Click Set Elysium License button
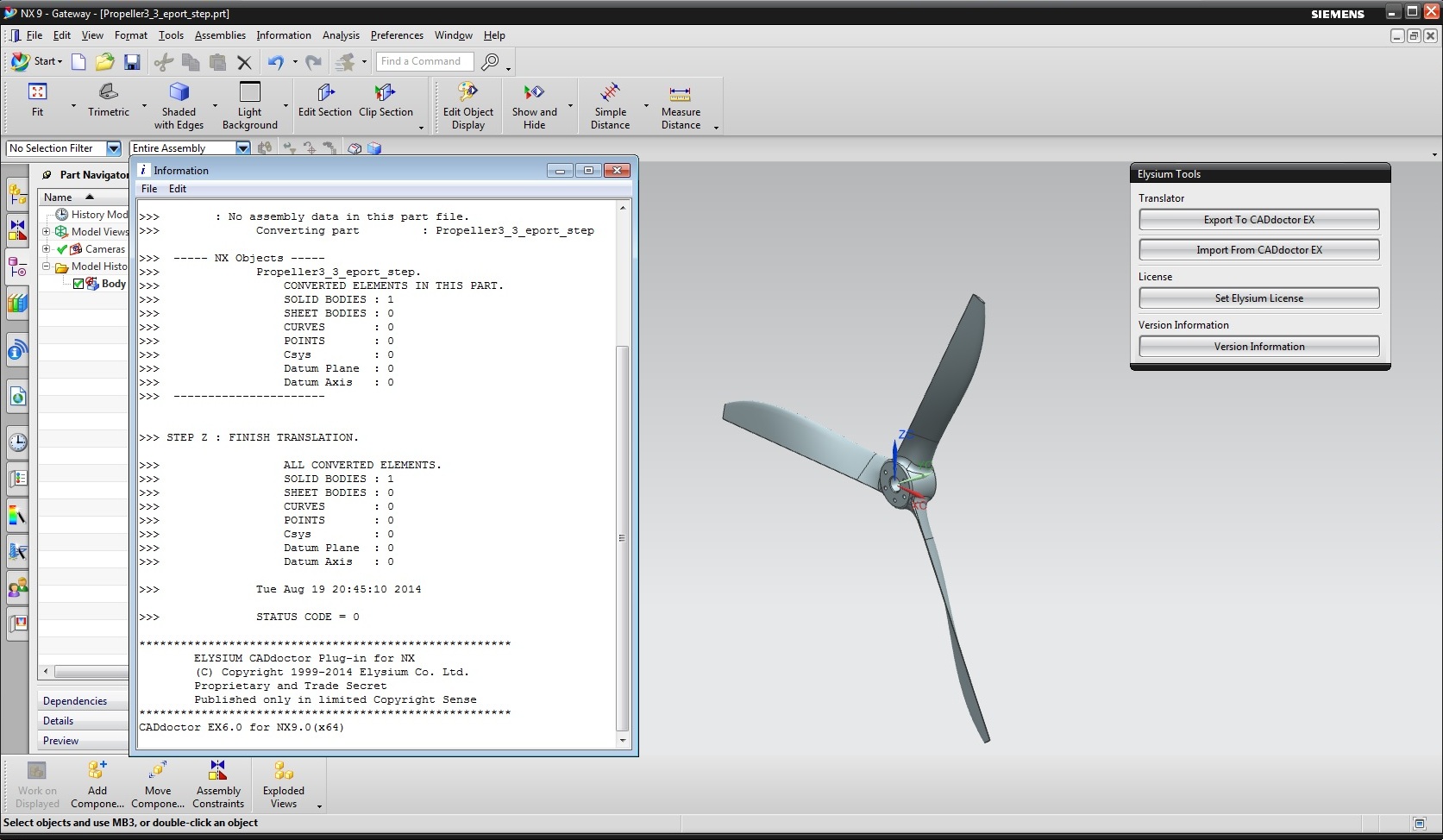This screenshot has height=840, width=1443. click(x=1259, y=298)
